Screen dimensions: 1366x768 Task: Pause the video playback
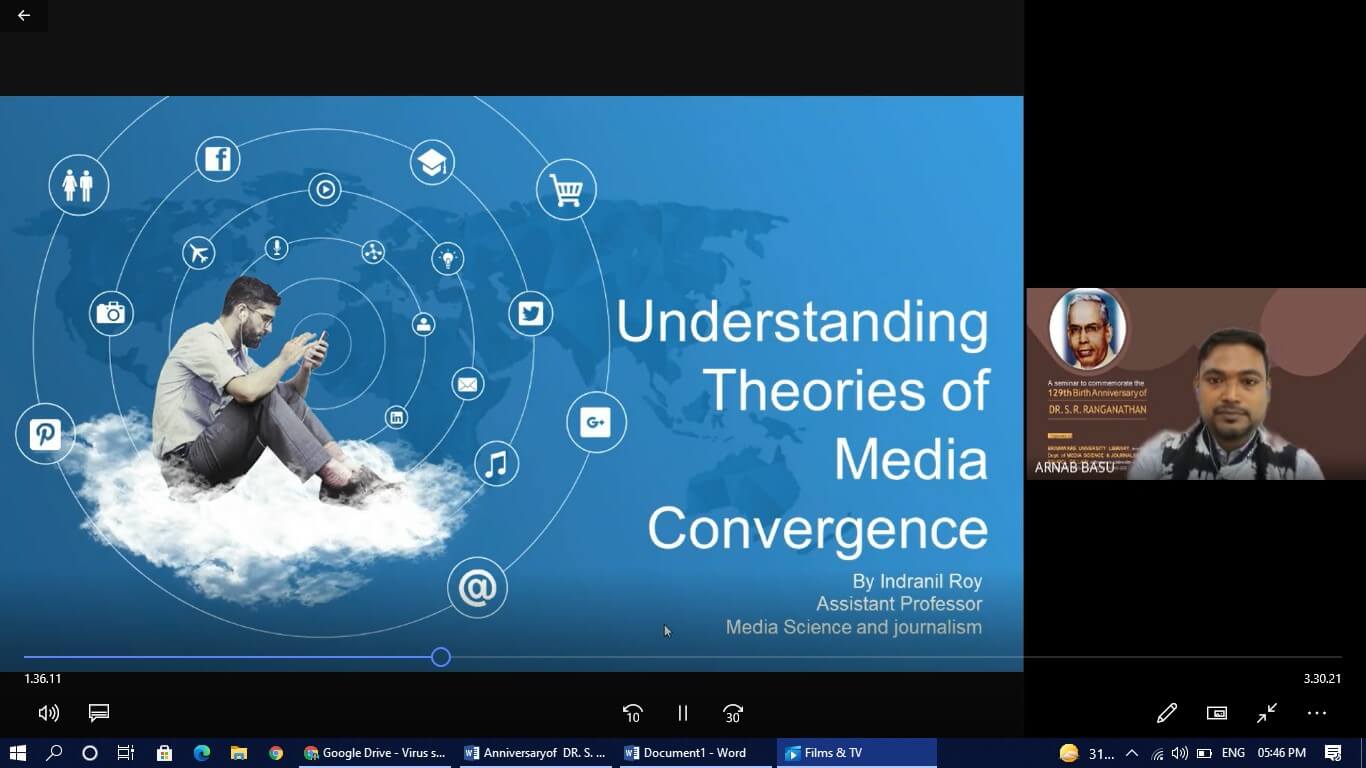(683, 713)
